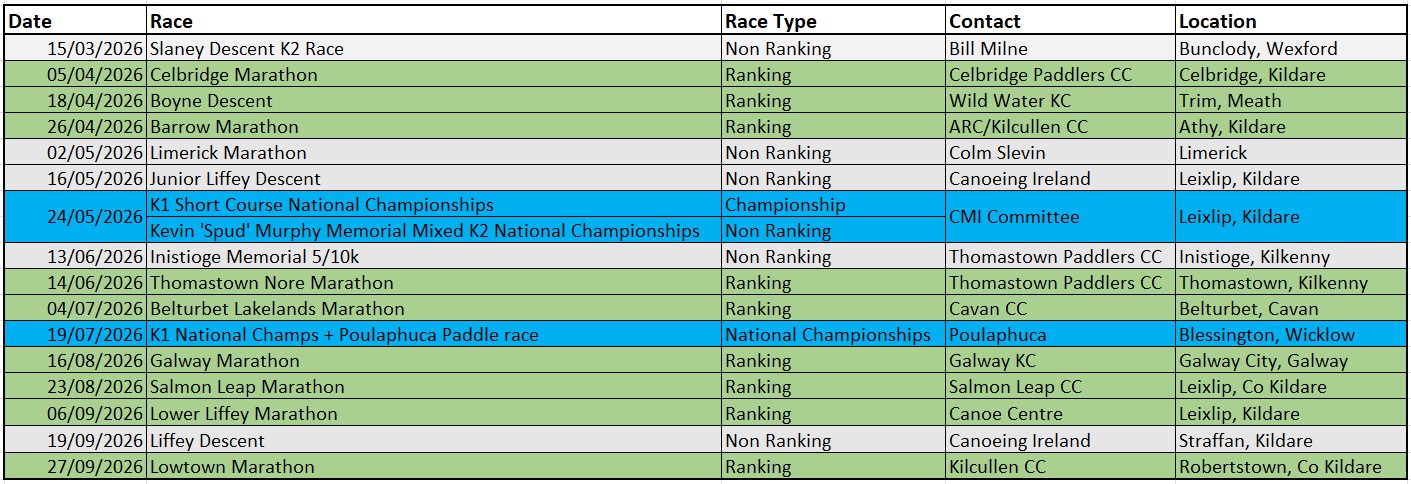This screenshot has height=484, width=1411.
Task: Select the Lowtown Marathon race cell
Action: (435, 466)
